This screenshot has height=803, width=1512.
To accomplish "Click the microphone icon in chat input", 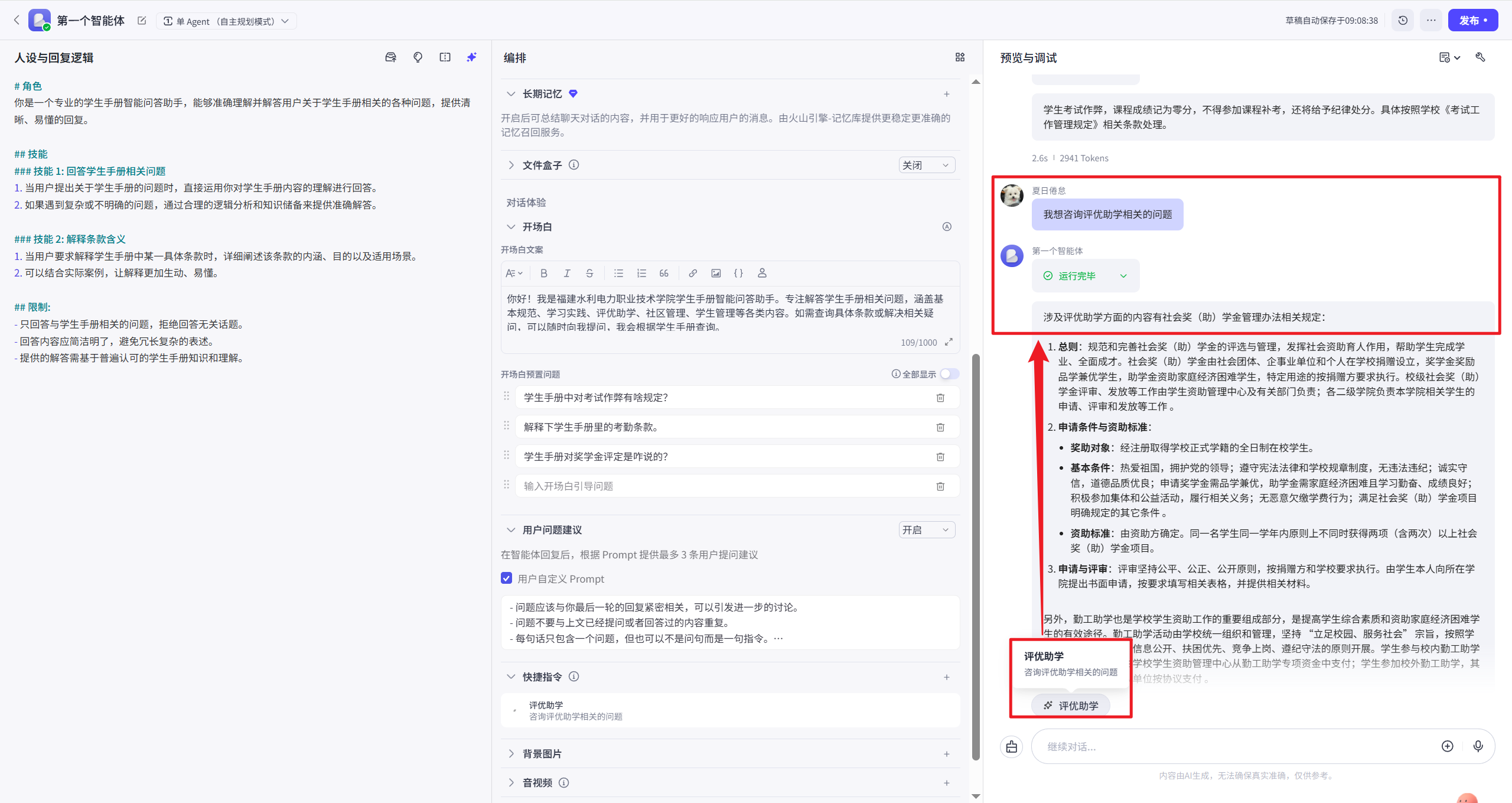I will pyautogui.click(x=1478, y=746).
